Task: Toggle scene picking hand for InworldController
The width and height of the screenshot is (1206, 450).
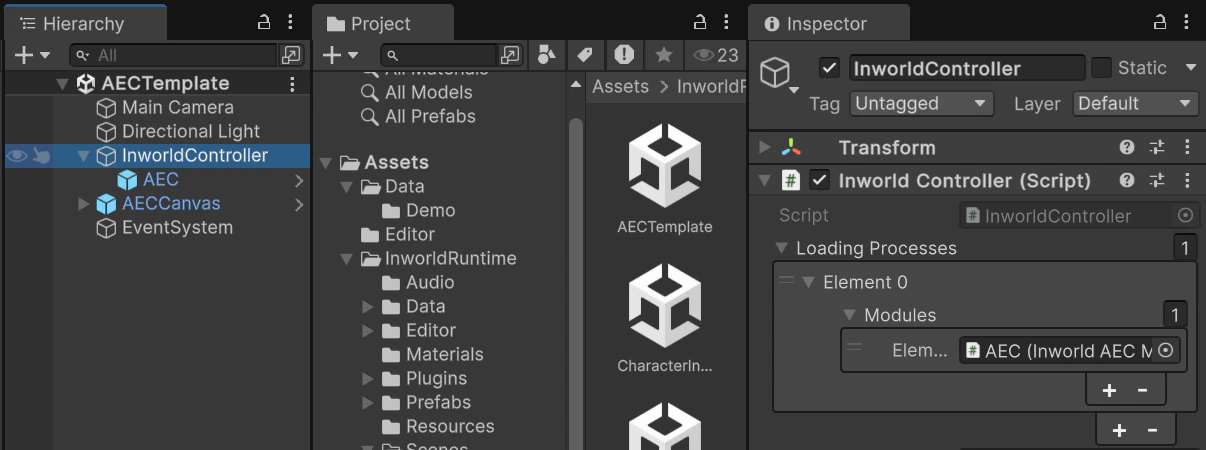Action: point(41,155)
